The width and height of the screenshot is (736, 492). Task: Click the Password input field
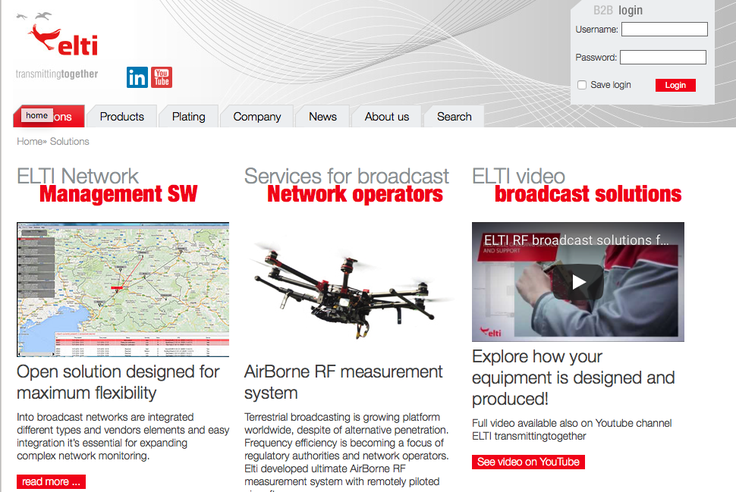point(663,57)
